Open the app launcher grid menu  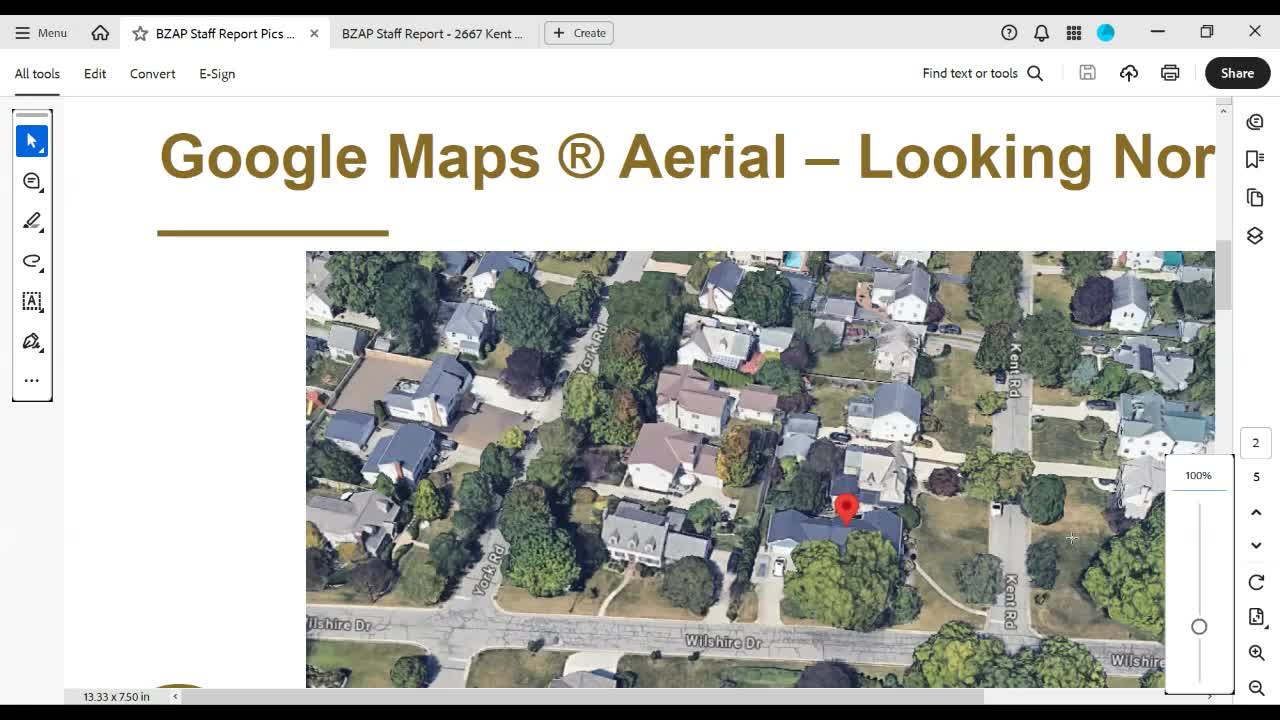pos(1074,32)
